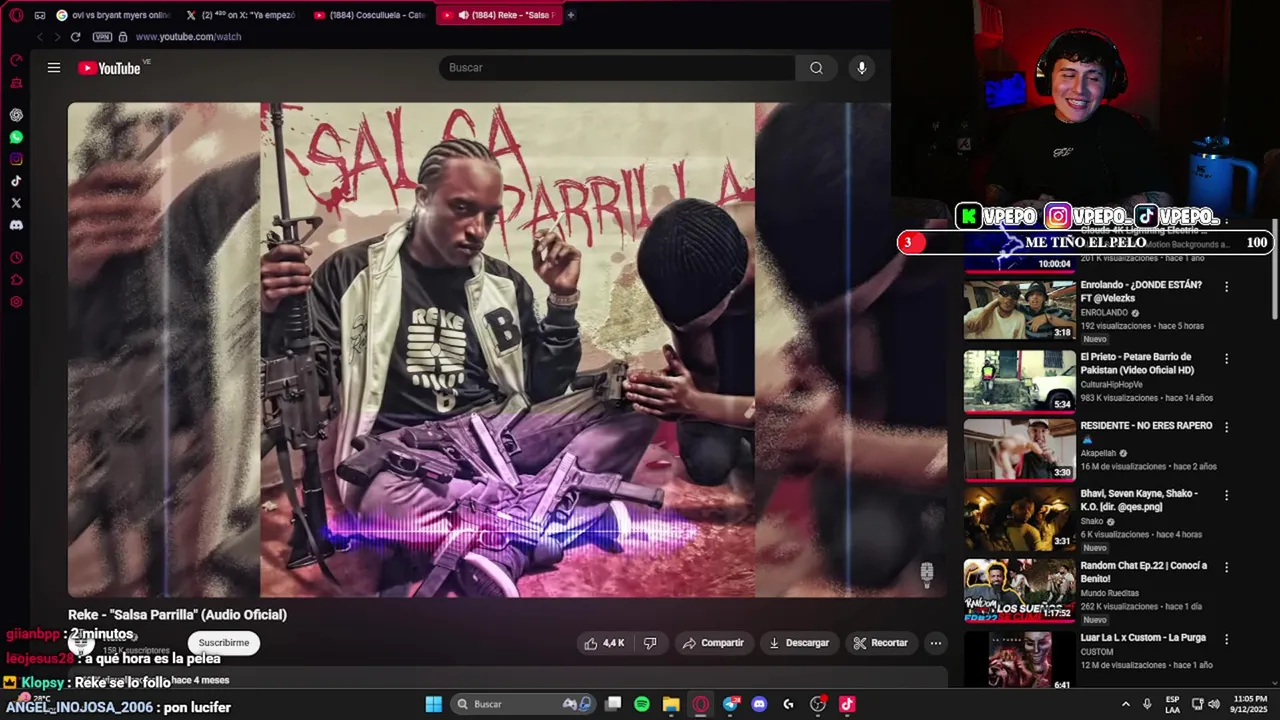1280x720 pixels.
Task: Click the Mundo Rueditas channel name
Action: [1110, 593]
